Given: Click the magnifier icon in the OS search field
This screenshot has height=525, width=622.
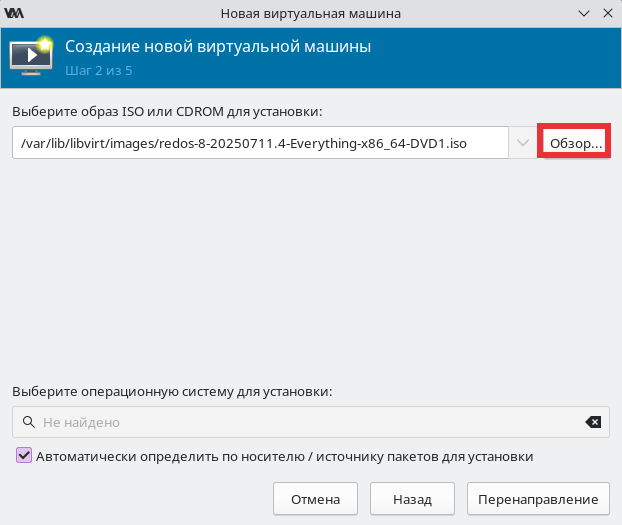Looking at the screenshot, I should [29, 422].
